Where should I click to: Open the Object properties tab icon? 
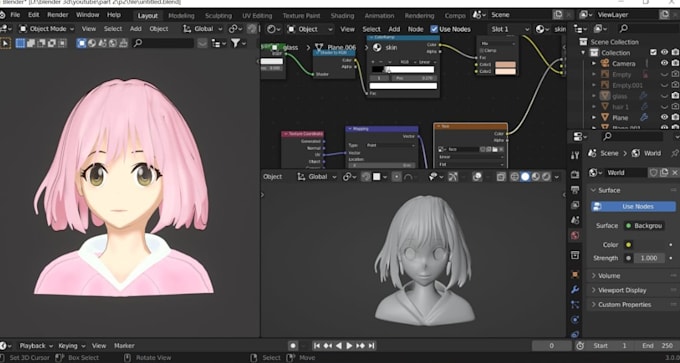575,275
